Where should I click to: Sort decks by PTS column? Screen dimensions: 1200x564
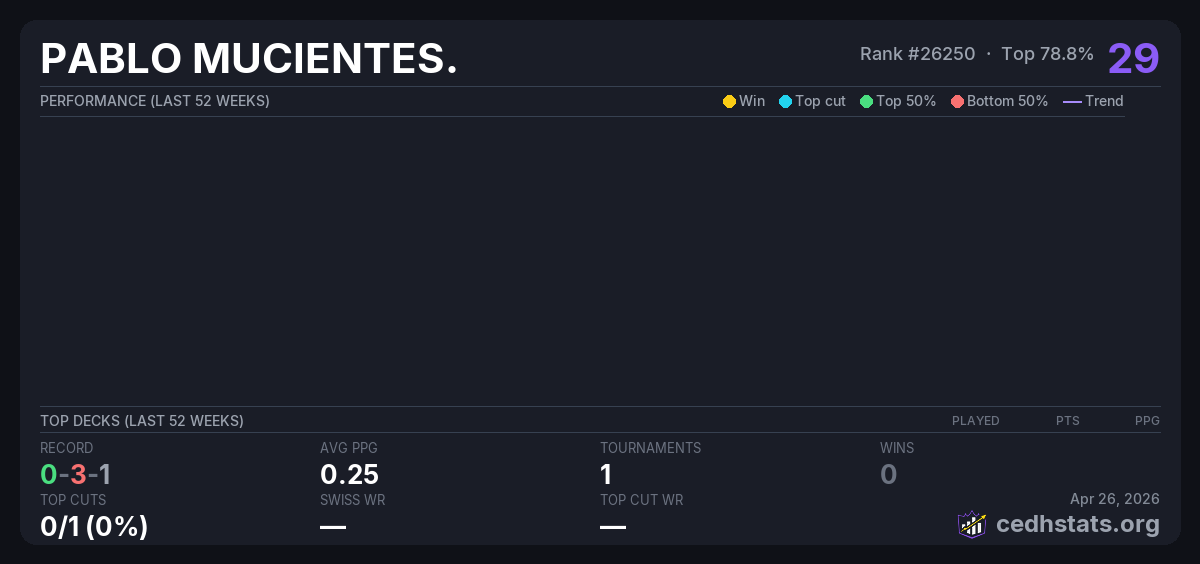click(1067, 421)
